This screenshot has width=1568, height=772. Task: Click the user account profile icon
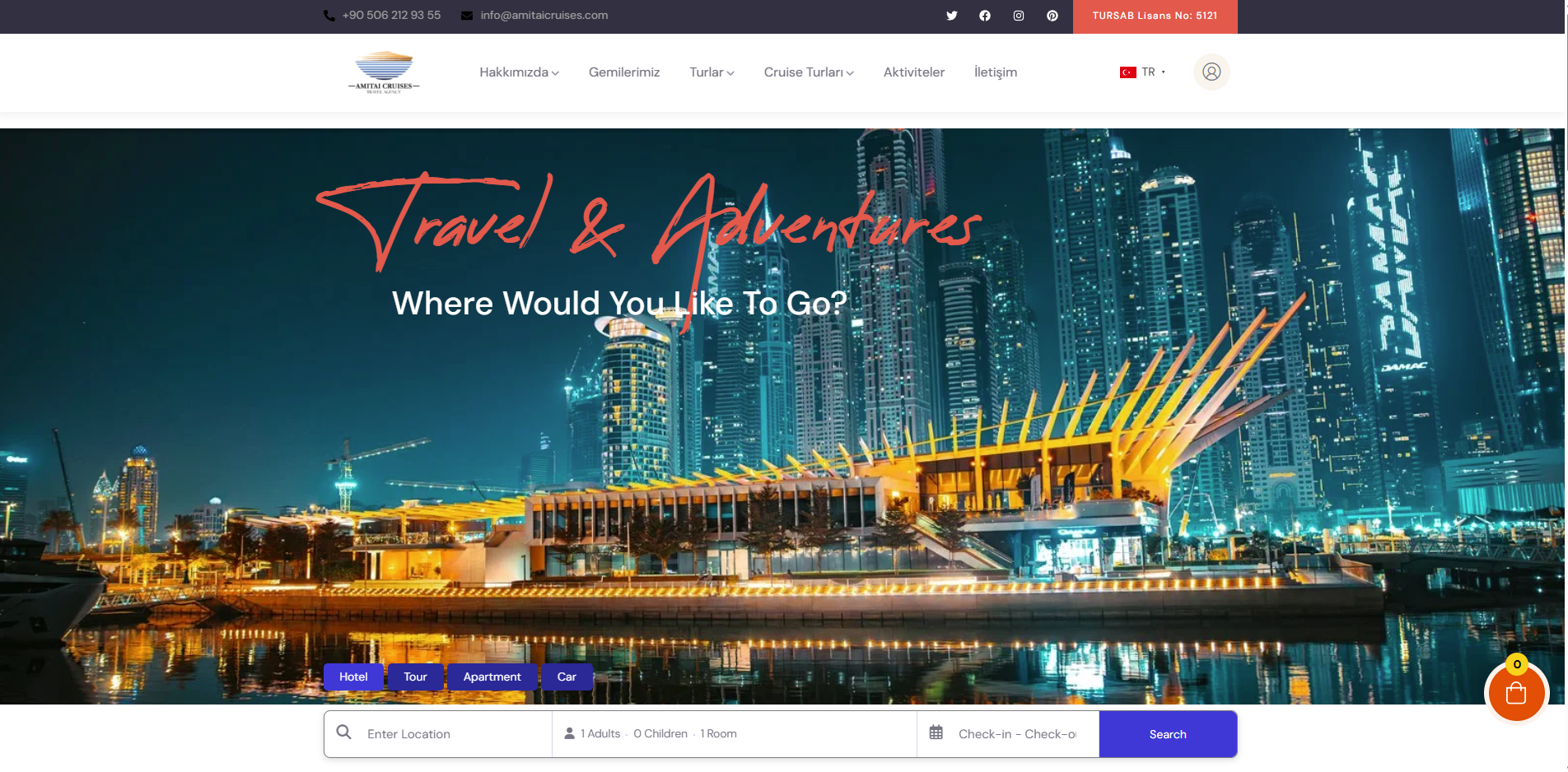(1211, 72)
